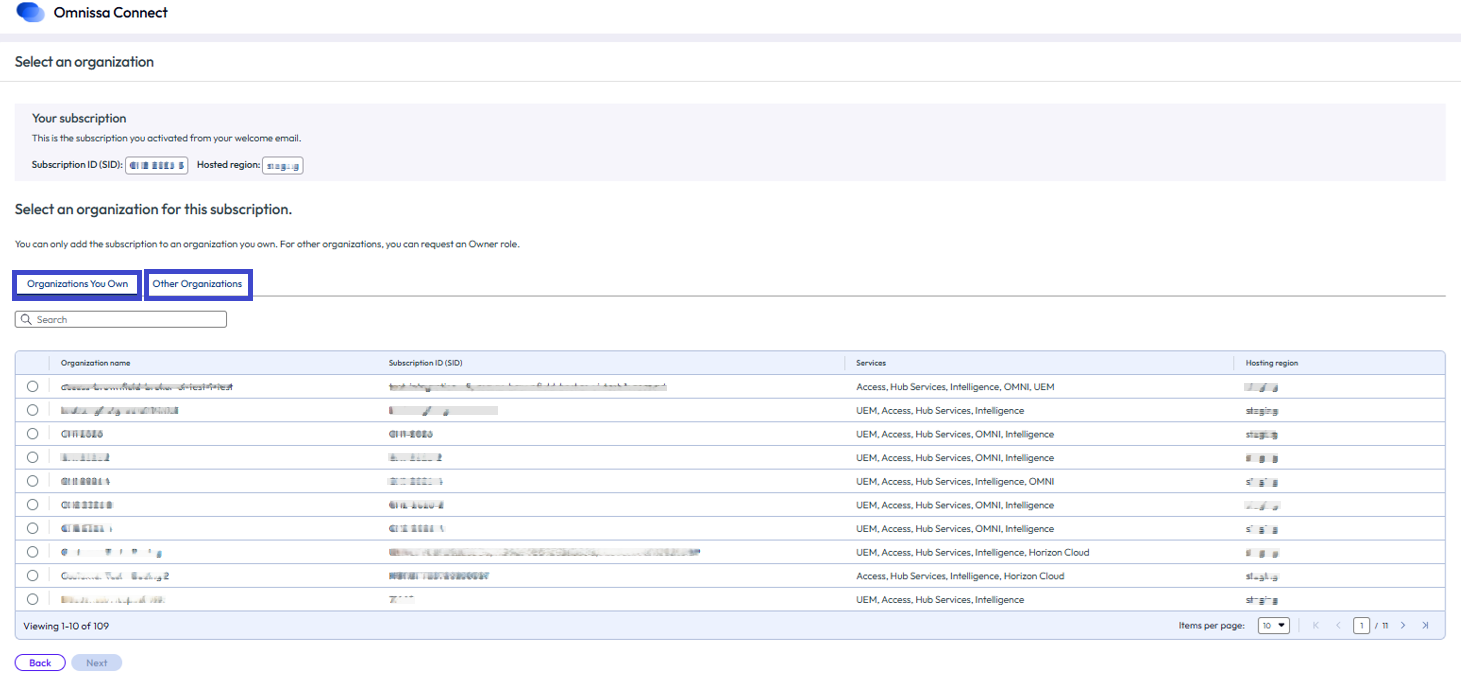Screen dimensions: 1461x683
Task: Select radio of row ending in 'Intelligence, OMNI'
Action: click(33, 481)
